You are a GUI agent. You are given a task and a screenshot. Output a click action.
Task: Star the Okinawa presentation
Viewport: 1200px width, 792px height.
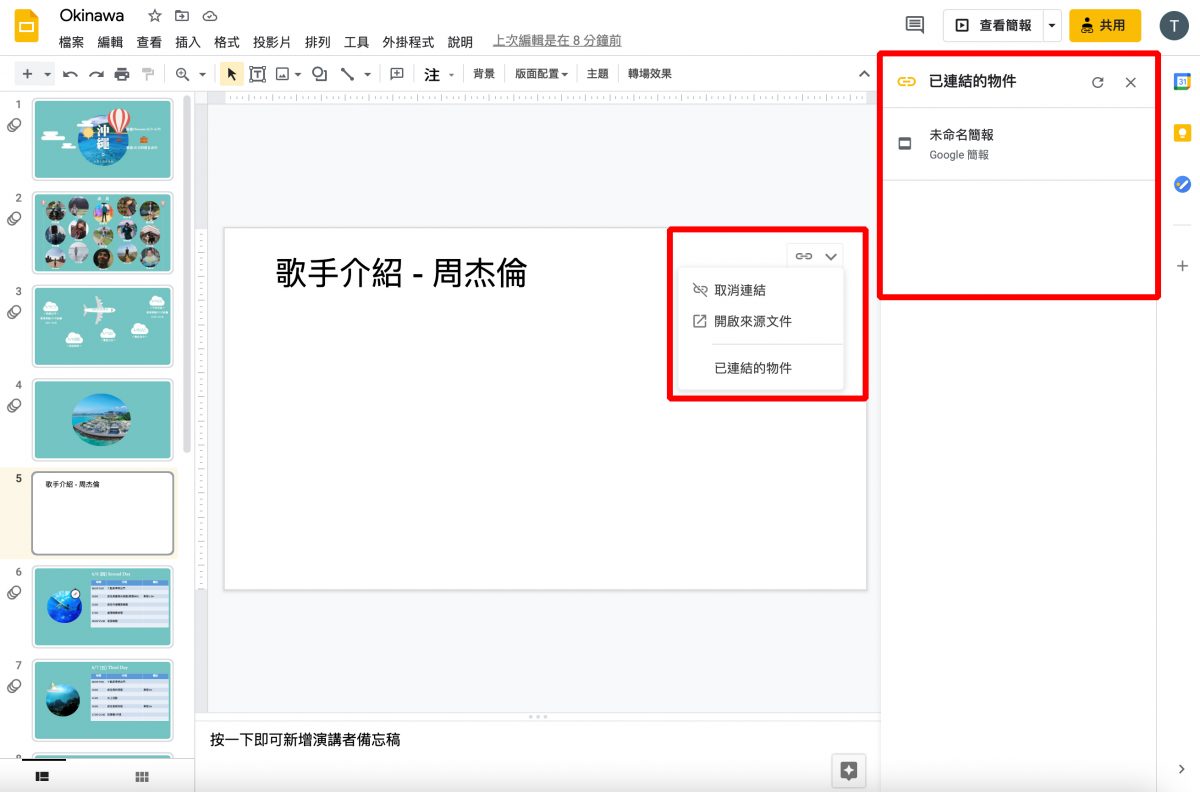(x=154, y=16)
